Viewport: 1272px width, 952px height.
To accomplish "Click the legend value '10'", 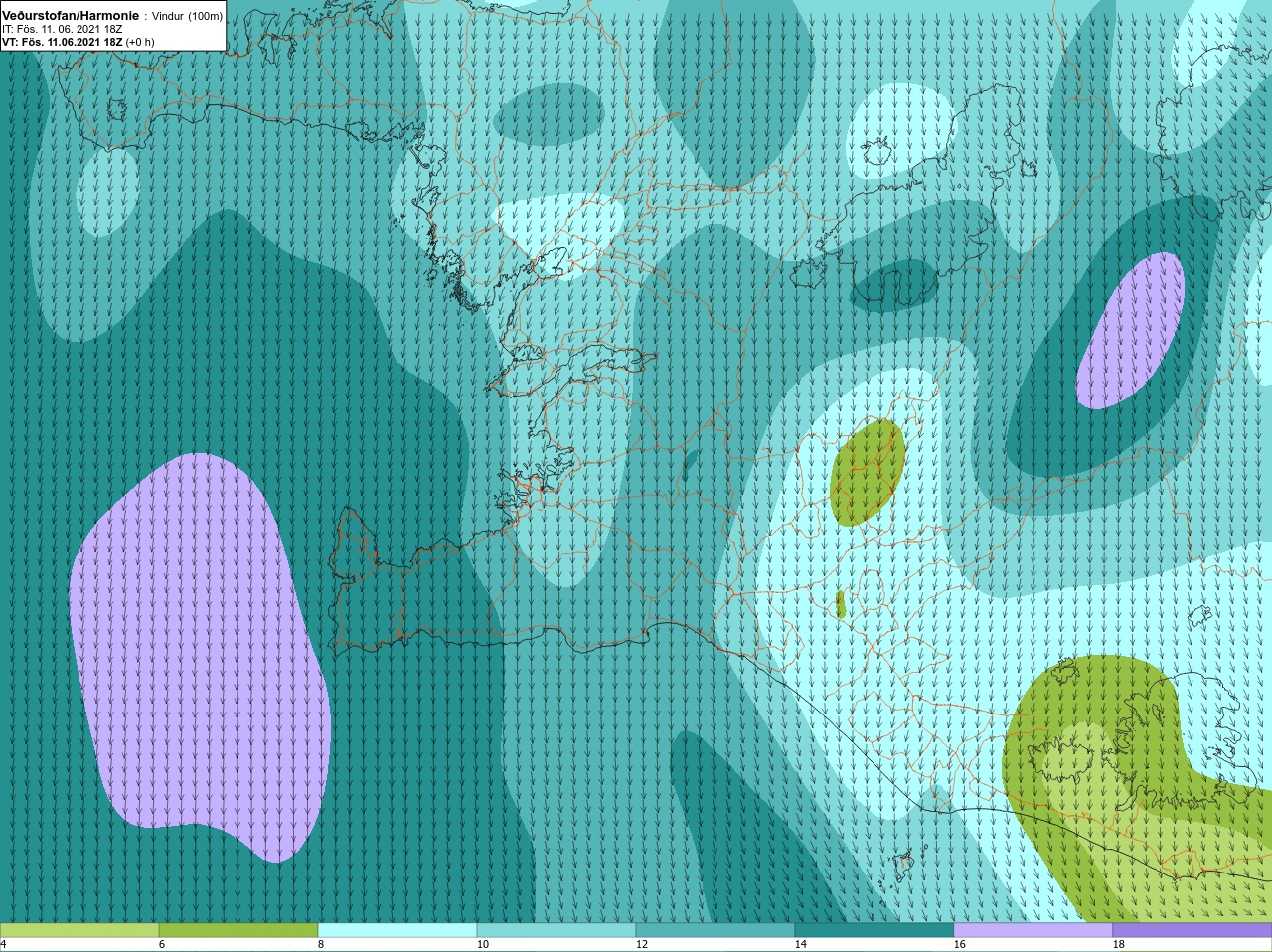I will click(483, 944).
